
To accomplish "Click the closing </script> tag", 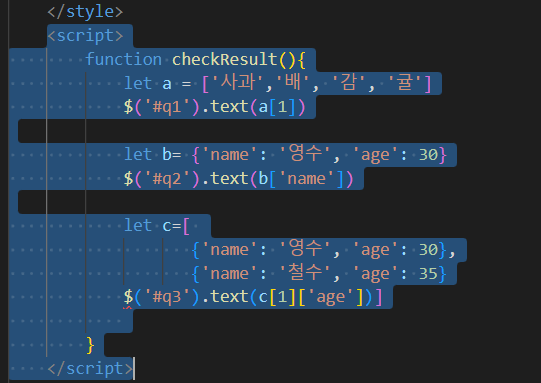I will coord(90,369).
